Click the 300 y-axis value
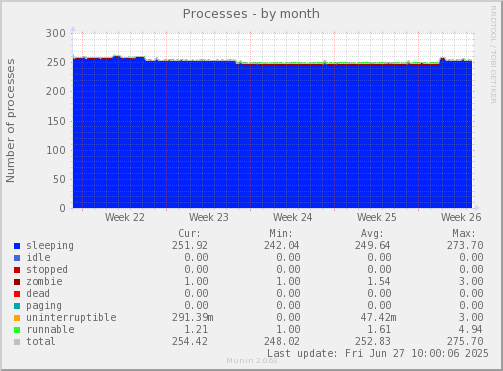 [56, 33]
